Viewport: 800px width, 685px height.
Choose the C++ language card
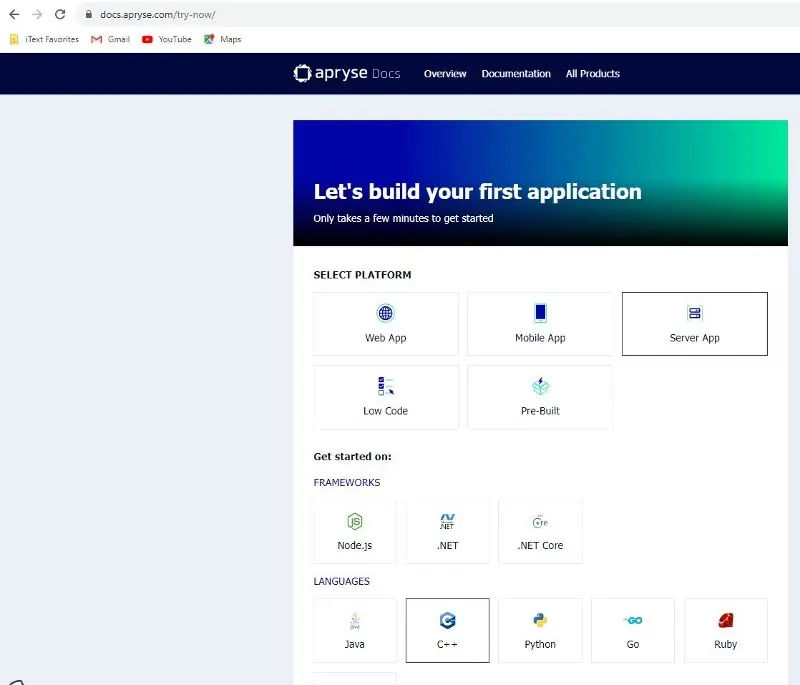click(447, 630)
